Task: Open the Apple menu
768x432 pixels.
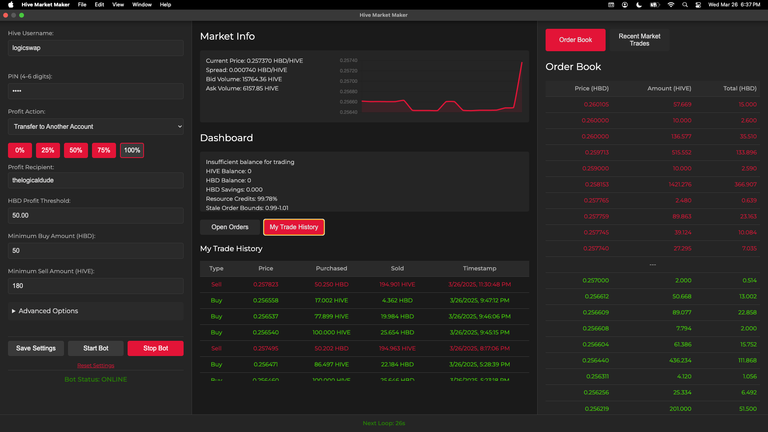Action: (11, 4)
